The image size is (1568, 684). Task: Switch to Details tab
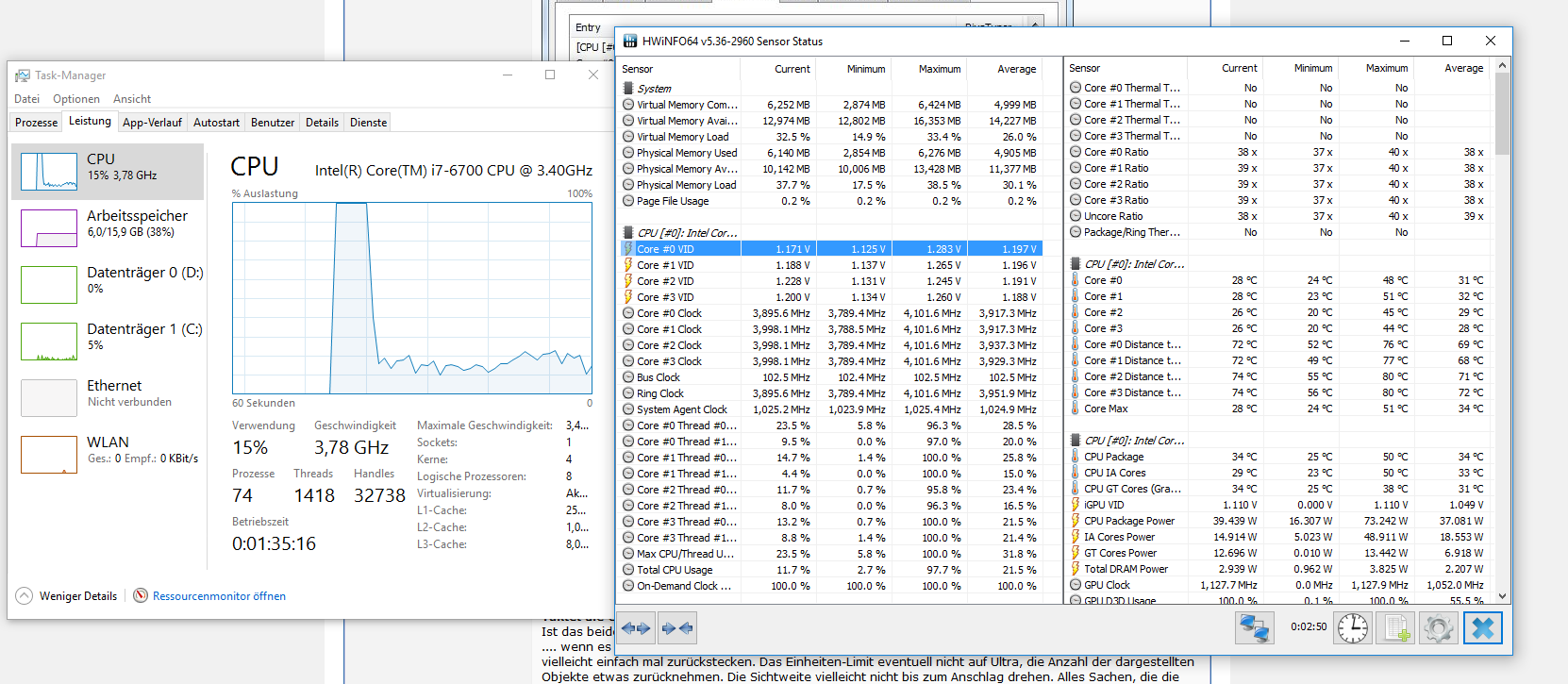pyautogui.click(x=322, y=123)
